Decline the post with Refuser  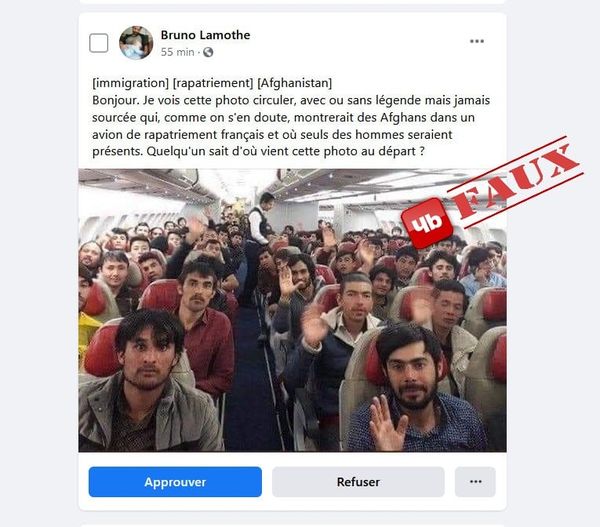358,482
